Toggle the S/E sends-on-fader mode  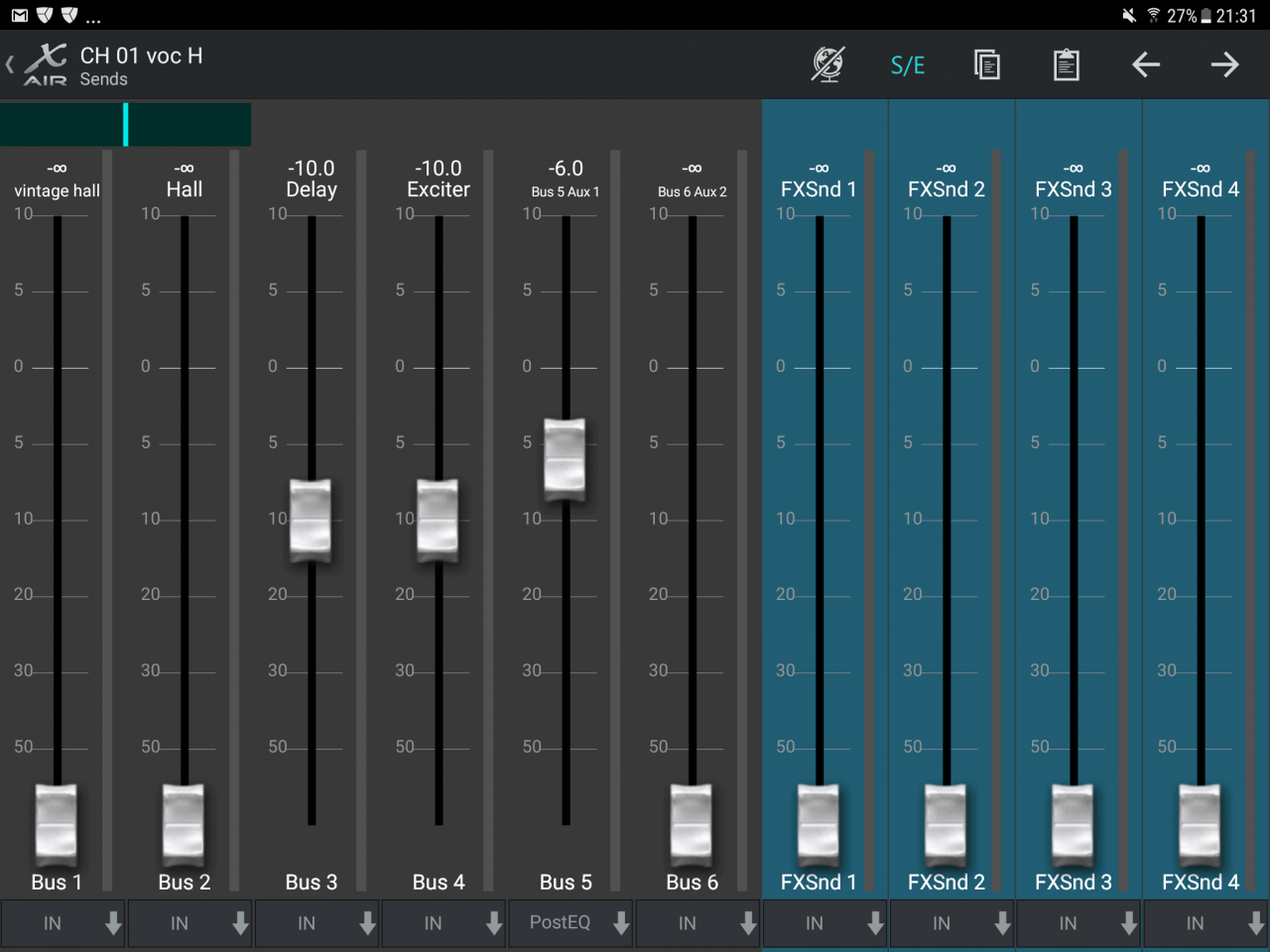(x=907, y=65)
